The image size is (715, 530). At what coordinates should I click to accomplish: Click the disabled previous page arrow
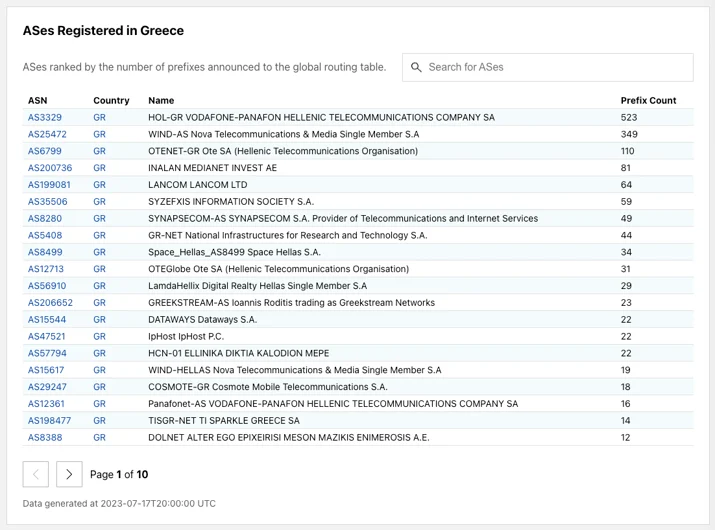pos(36,474)
